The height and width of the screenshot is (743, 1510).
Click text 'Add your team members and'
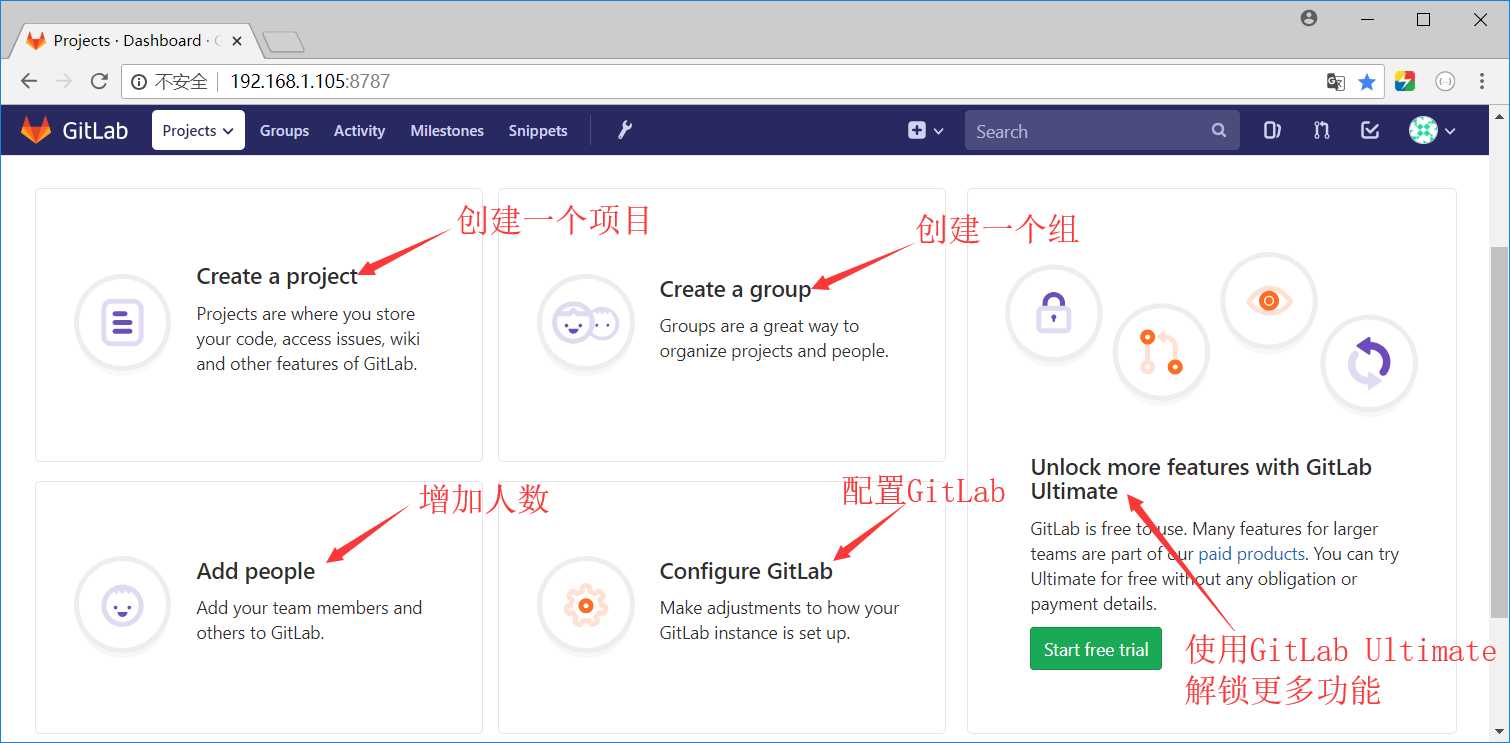309,608
